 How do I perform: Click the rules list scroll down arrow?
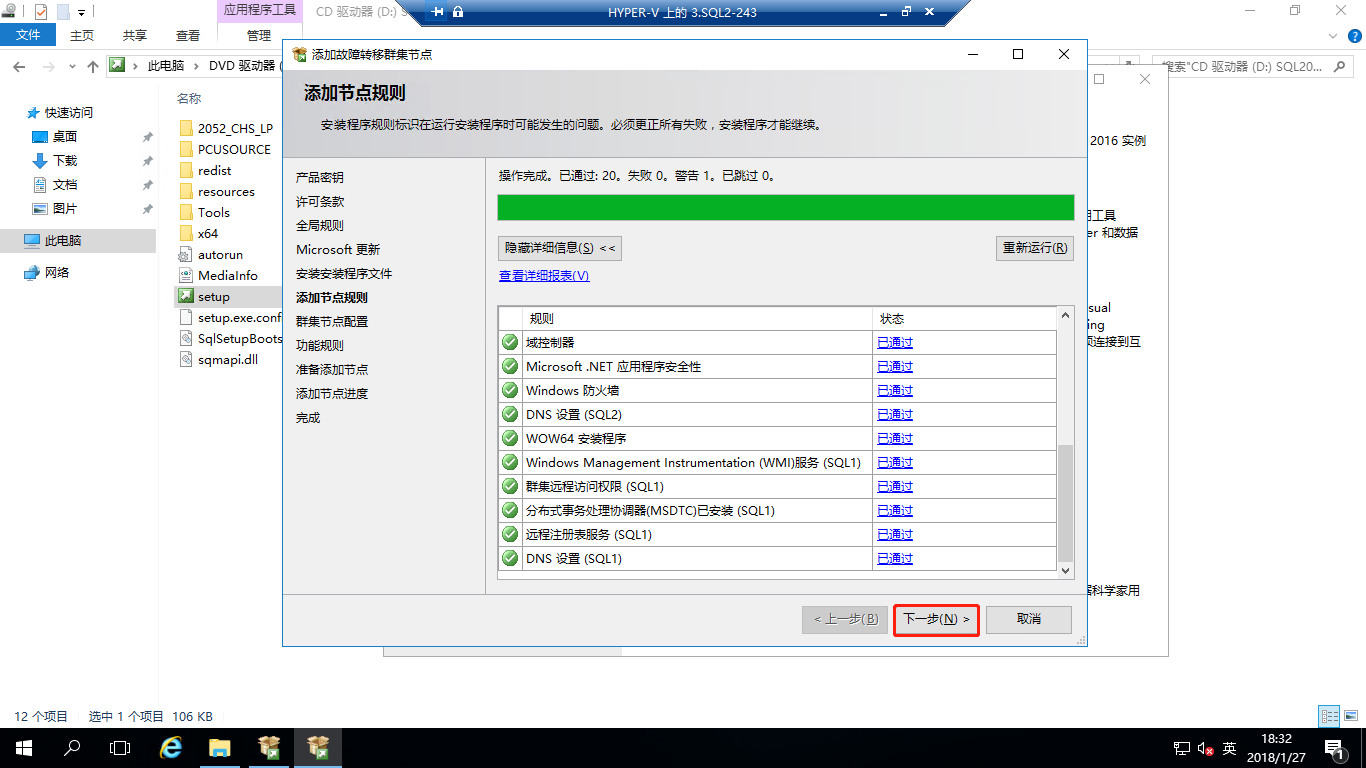1065,570
